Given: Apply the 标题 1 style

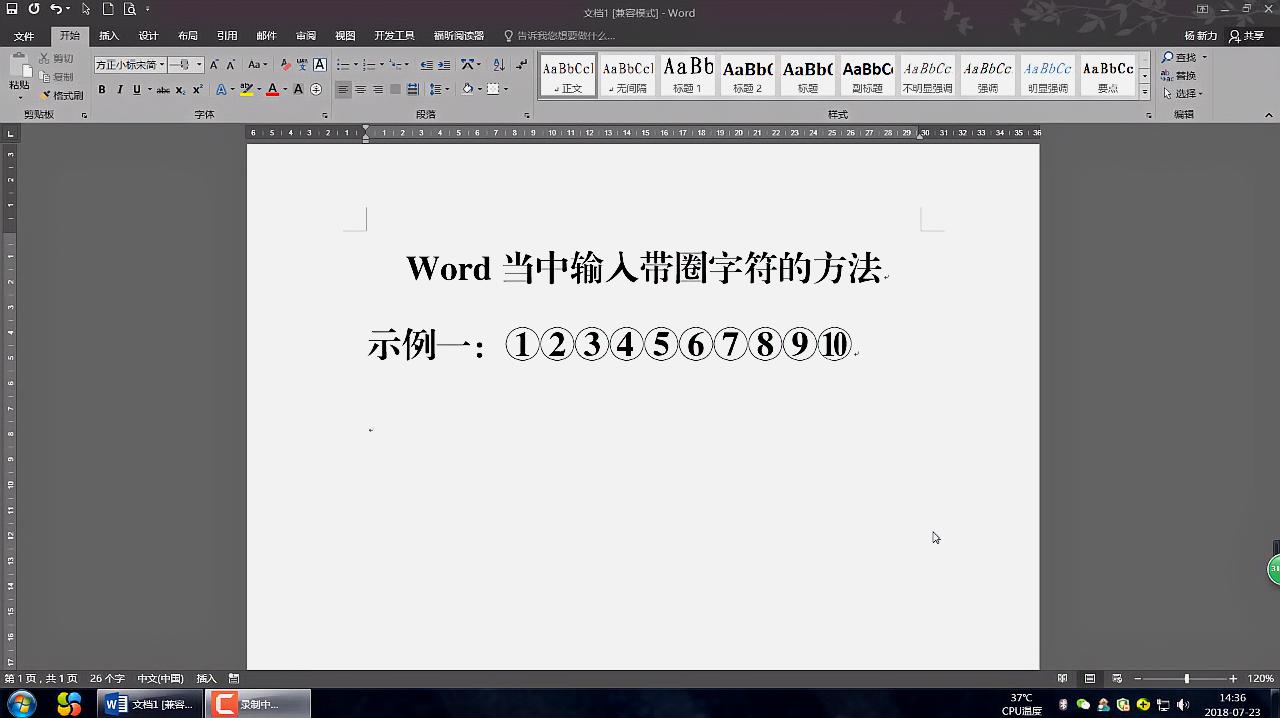Looking at the screenshot, I should click(x=687, y=72).
